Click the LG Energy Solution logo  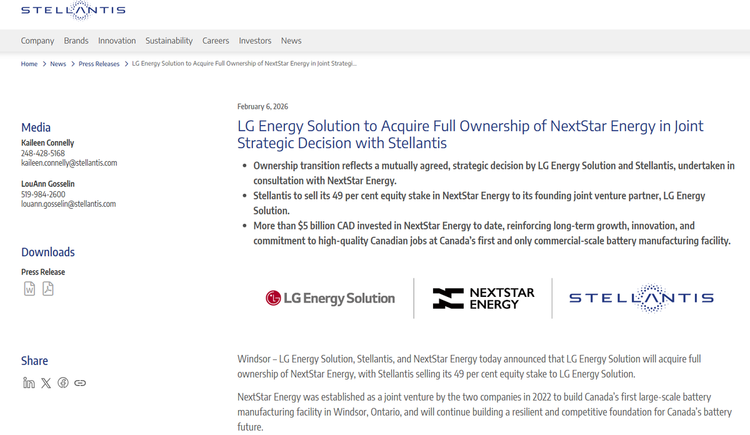330,298
